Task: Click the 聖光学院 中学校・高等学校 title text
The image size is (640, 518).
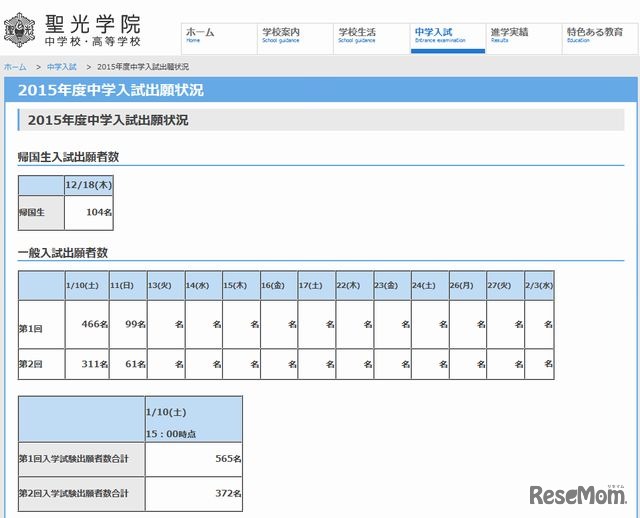Action: tap(93, 30)
